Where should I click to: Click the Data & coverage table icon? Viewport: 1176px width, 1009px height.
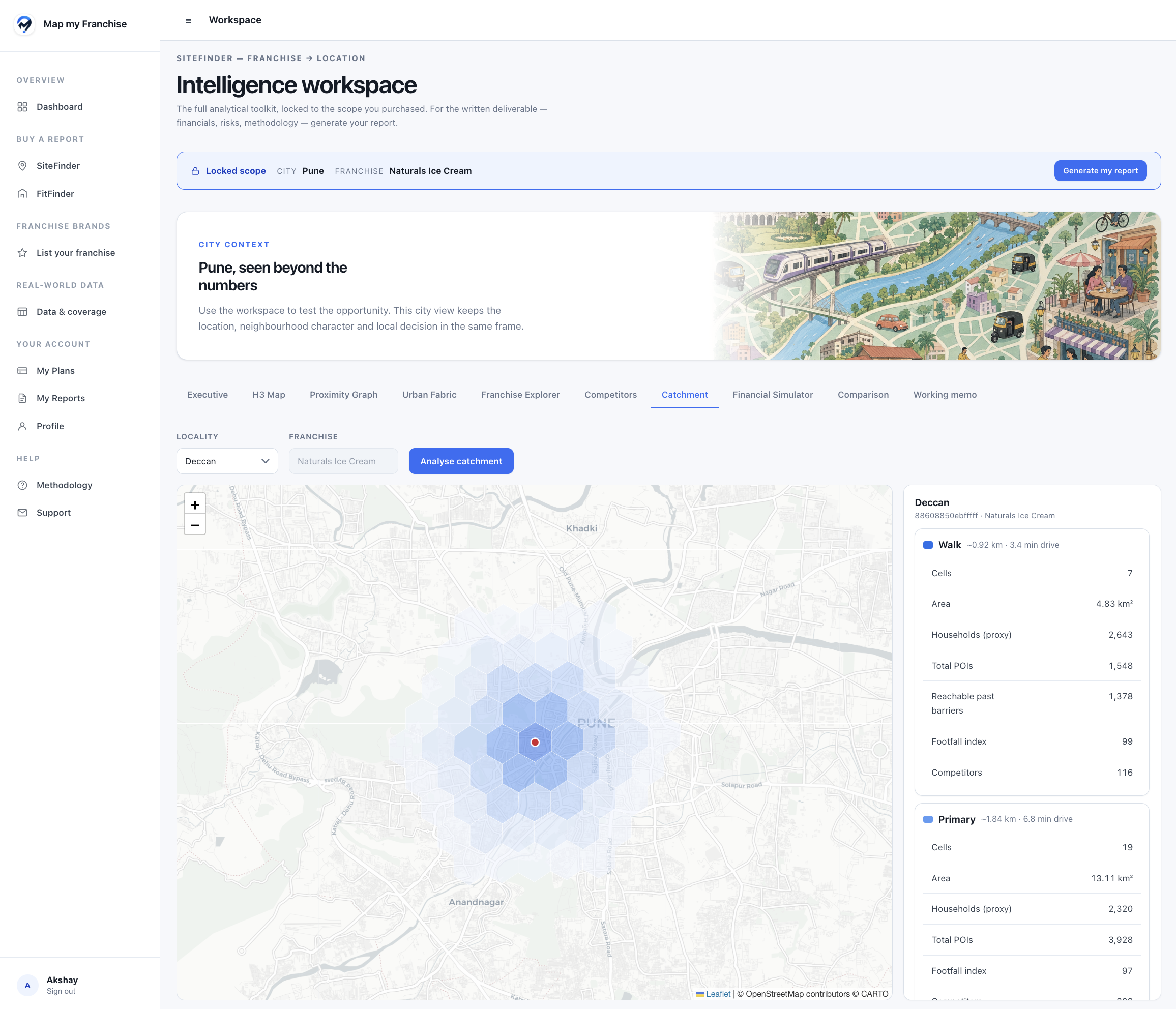[22, 312]
